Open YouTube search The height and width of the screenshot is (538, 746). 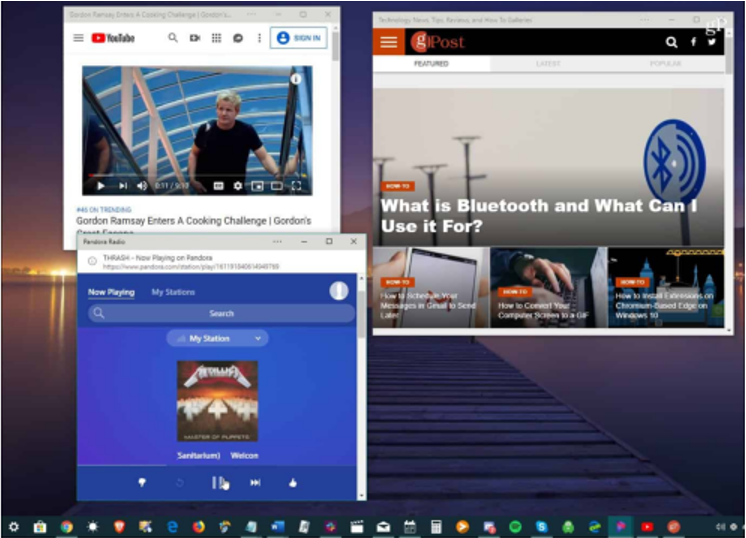(x=173, y=38)
